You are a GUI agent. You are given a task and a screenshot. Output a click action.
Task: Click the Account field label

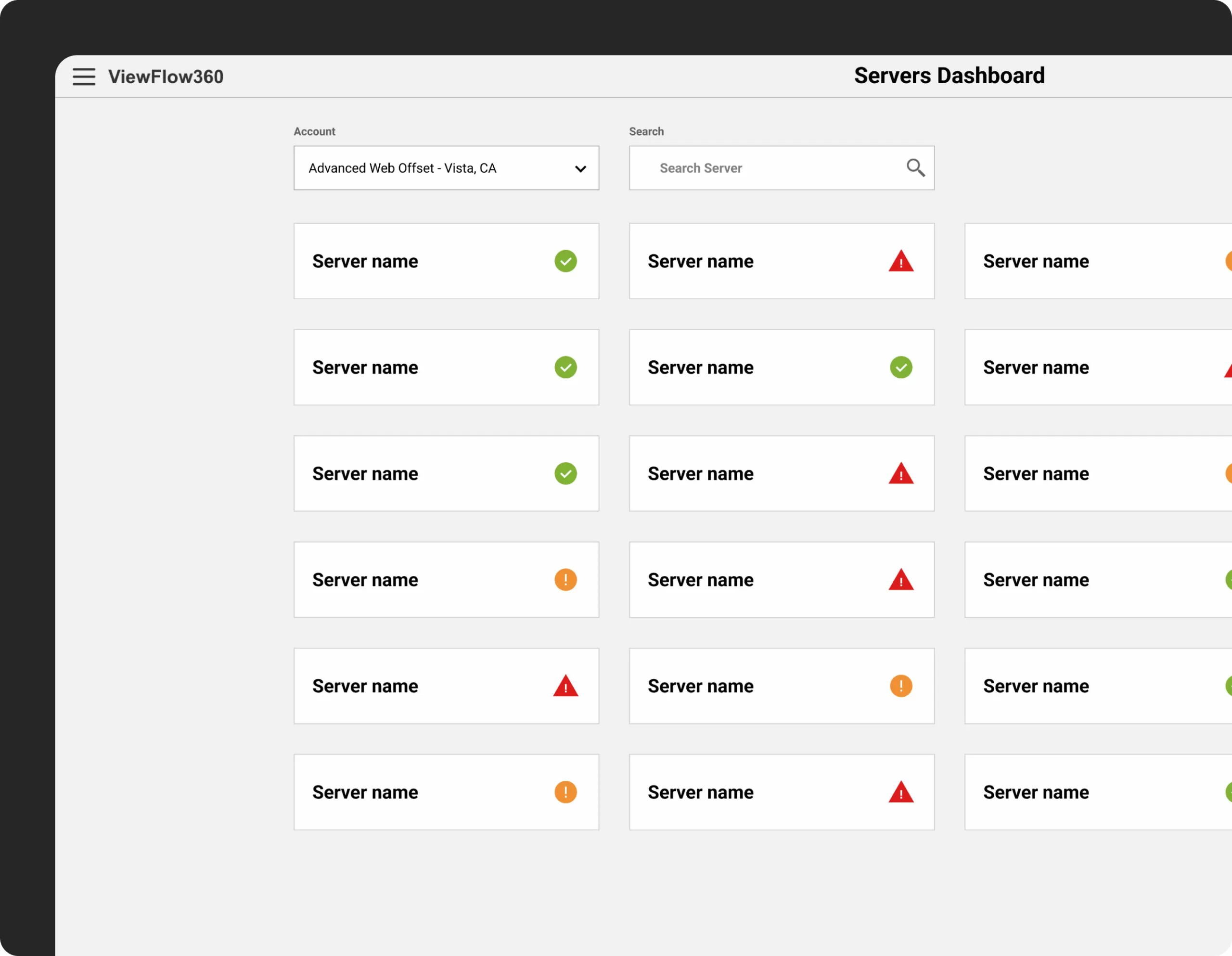click(x=314, y=131)
